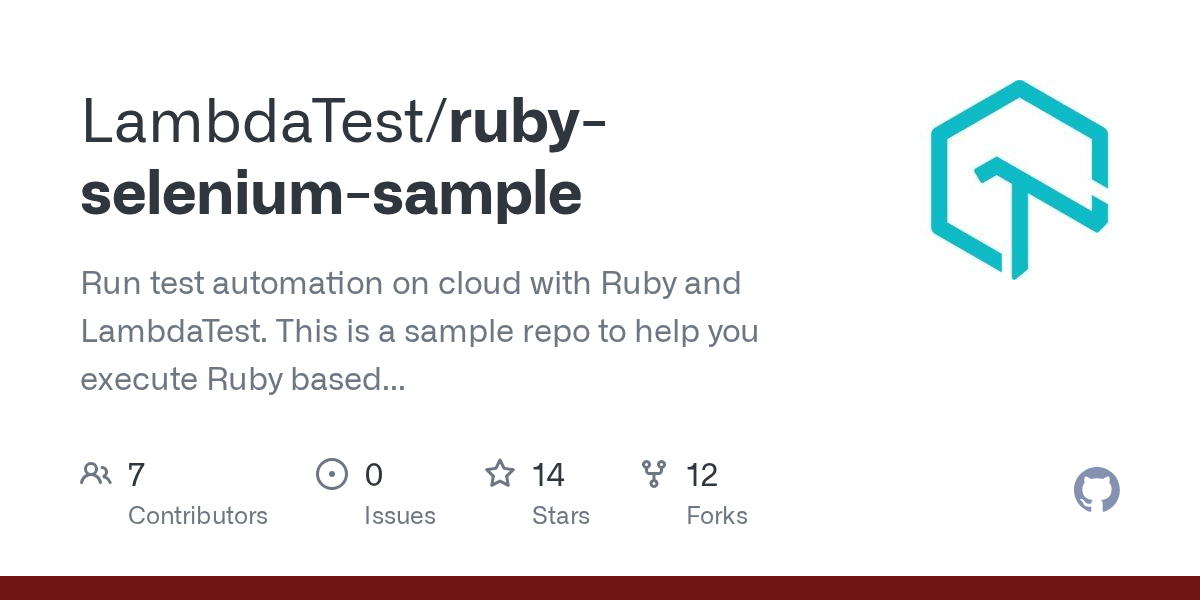1200x600 pixels.
Task: Click the fork count number 12
Action: 702,474
